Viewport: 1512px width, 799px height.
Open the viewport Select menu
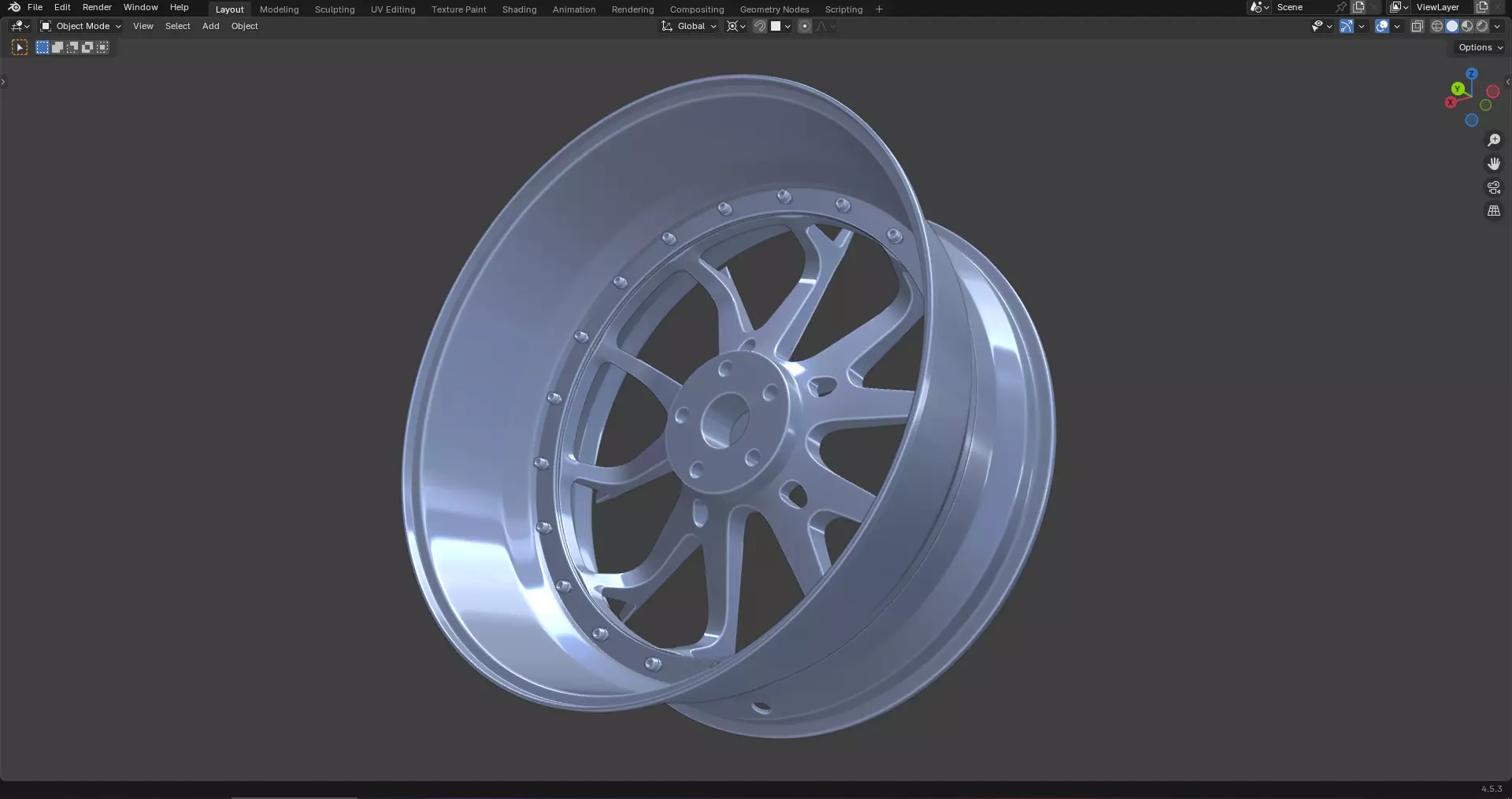pyautogui.click(x=177, y=26)
